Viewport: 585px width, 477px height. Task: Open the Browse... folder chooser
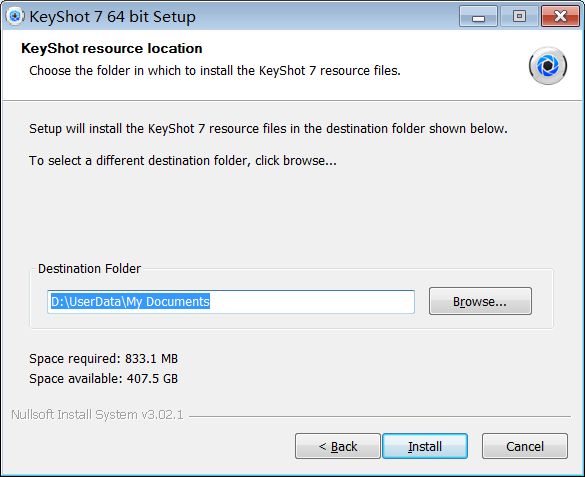[480, 301]
